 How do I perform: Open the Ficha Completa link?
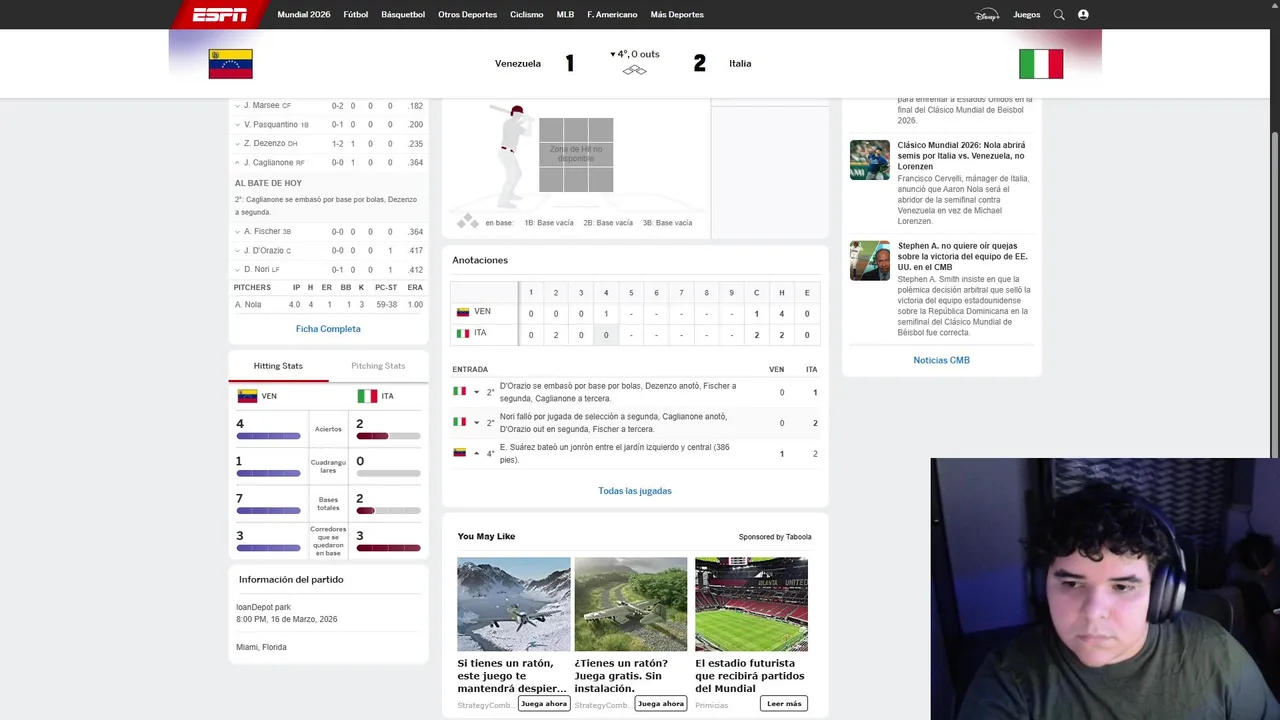[x=328, y=329]
